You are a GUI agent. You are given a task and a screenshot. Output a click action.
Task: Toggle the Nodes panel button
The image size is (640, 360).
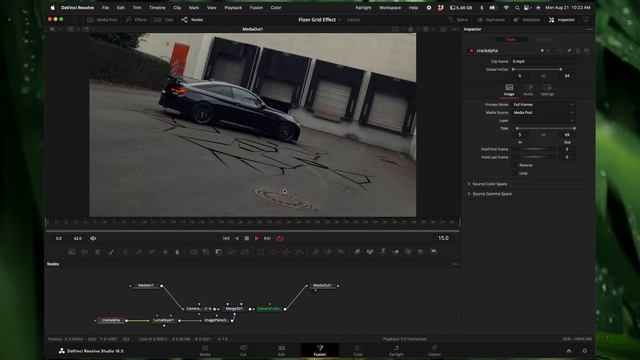pos(192,20)
